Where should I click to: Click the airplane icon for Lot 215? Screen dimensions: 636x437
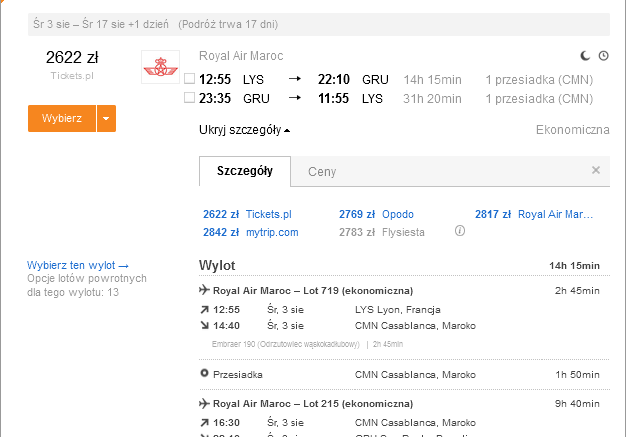pos(204,403)
